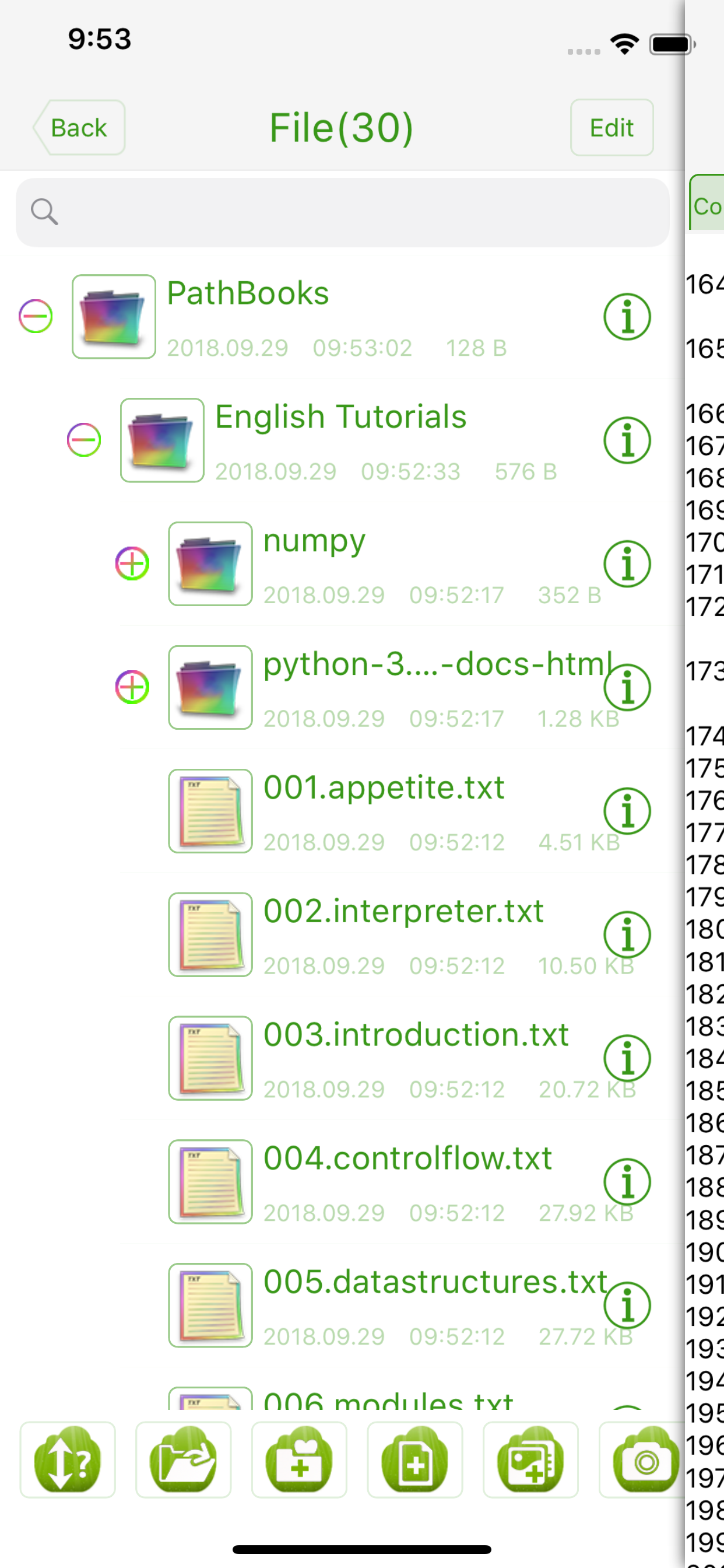This screenshot has width=724, height=1568.
Task: Open info for 003.introduction.txt
Action: click(x=627, y=1058)
